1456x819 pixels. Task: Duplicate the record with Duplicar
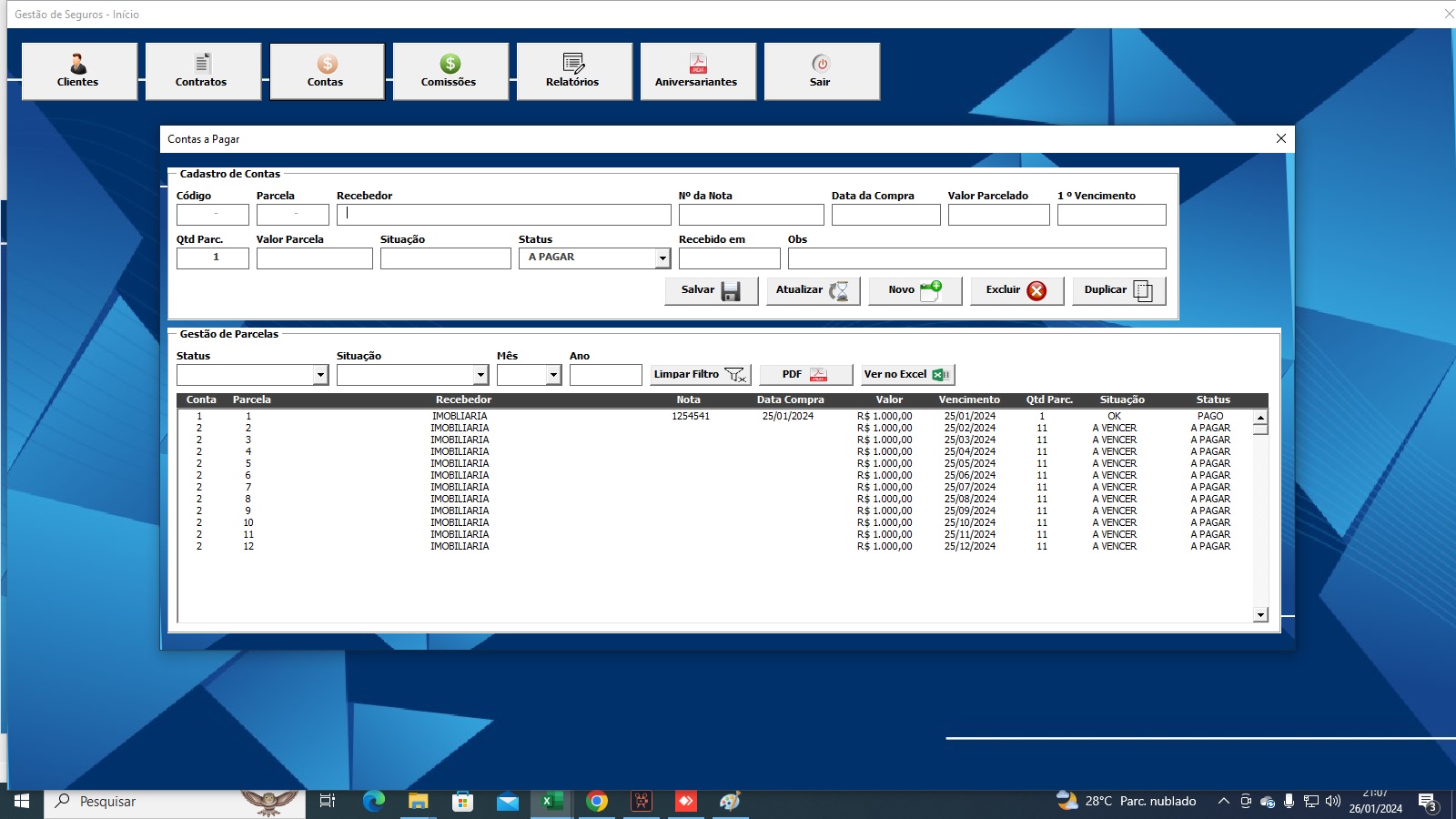(x=1119, y=290)
